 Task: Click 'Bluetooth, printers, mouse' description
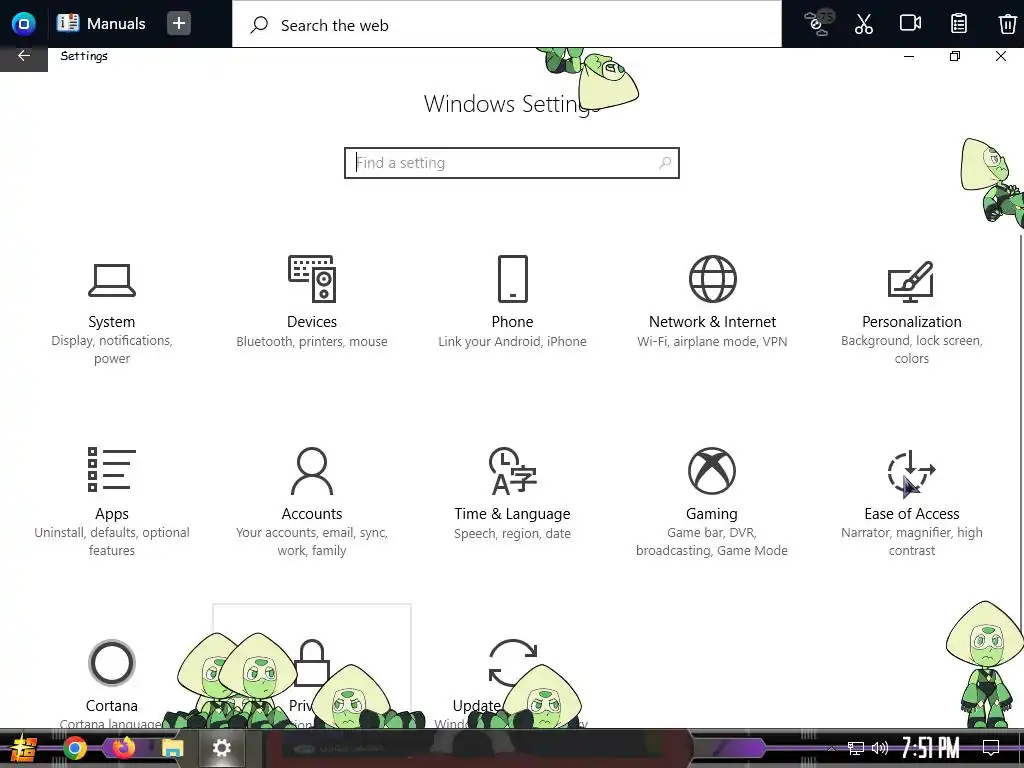click(x=312, y=342)
